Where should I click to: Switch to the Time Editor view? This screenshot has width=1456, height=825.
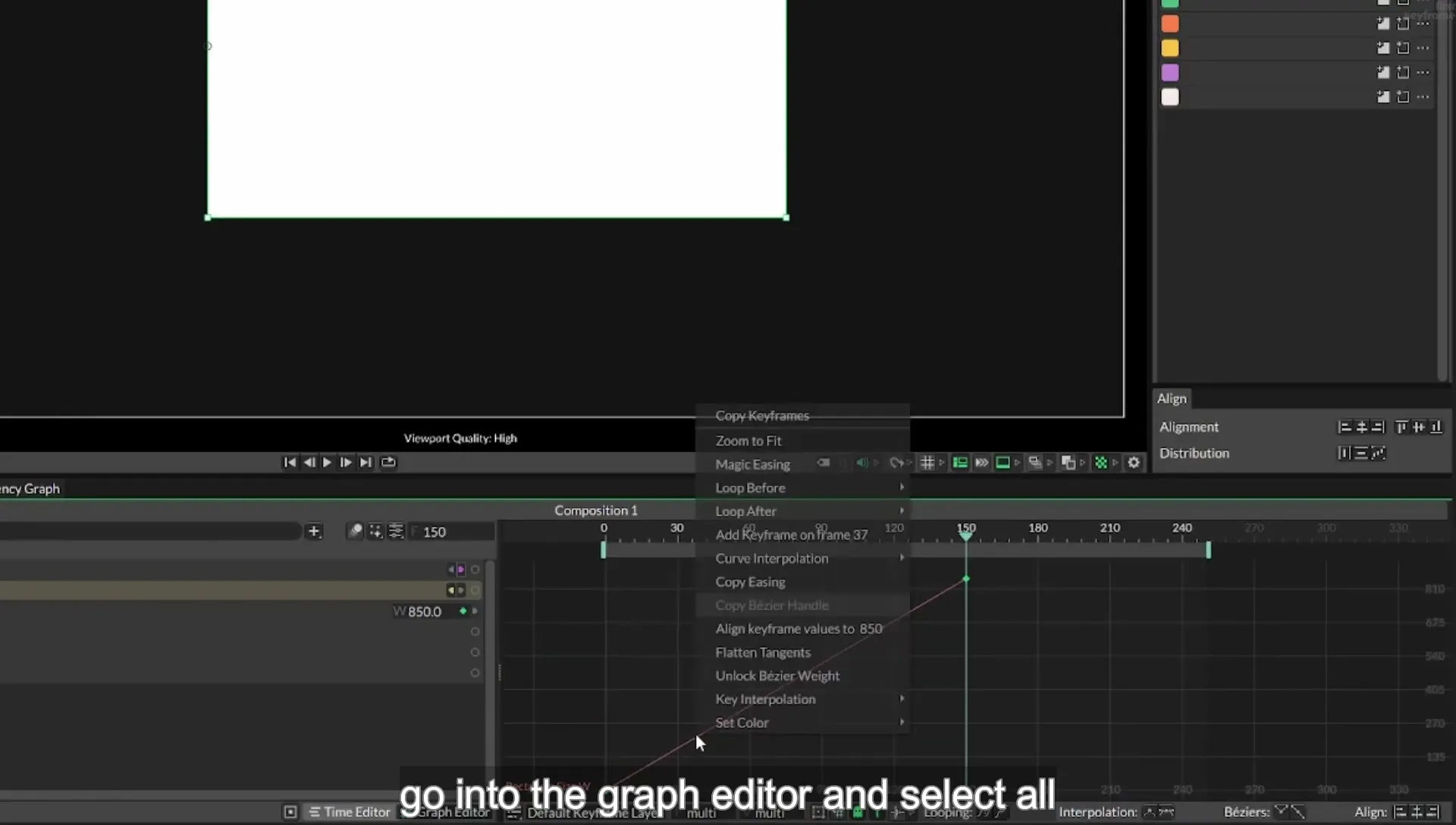350,812
